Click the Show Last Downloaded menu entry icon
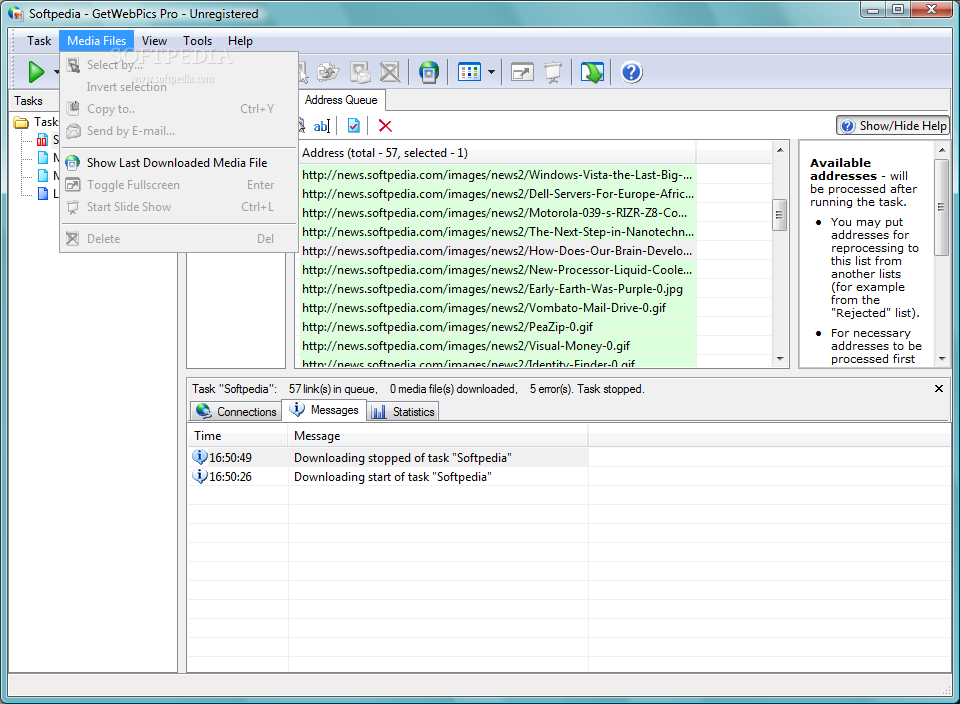This screenshot has height=704, width=960. (73, 163)
